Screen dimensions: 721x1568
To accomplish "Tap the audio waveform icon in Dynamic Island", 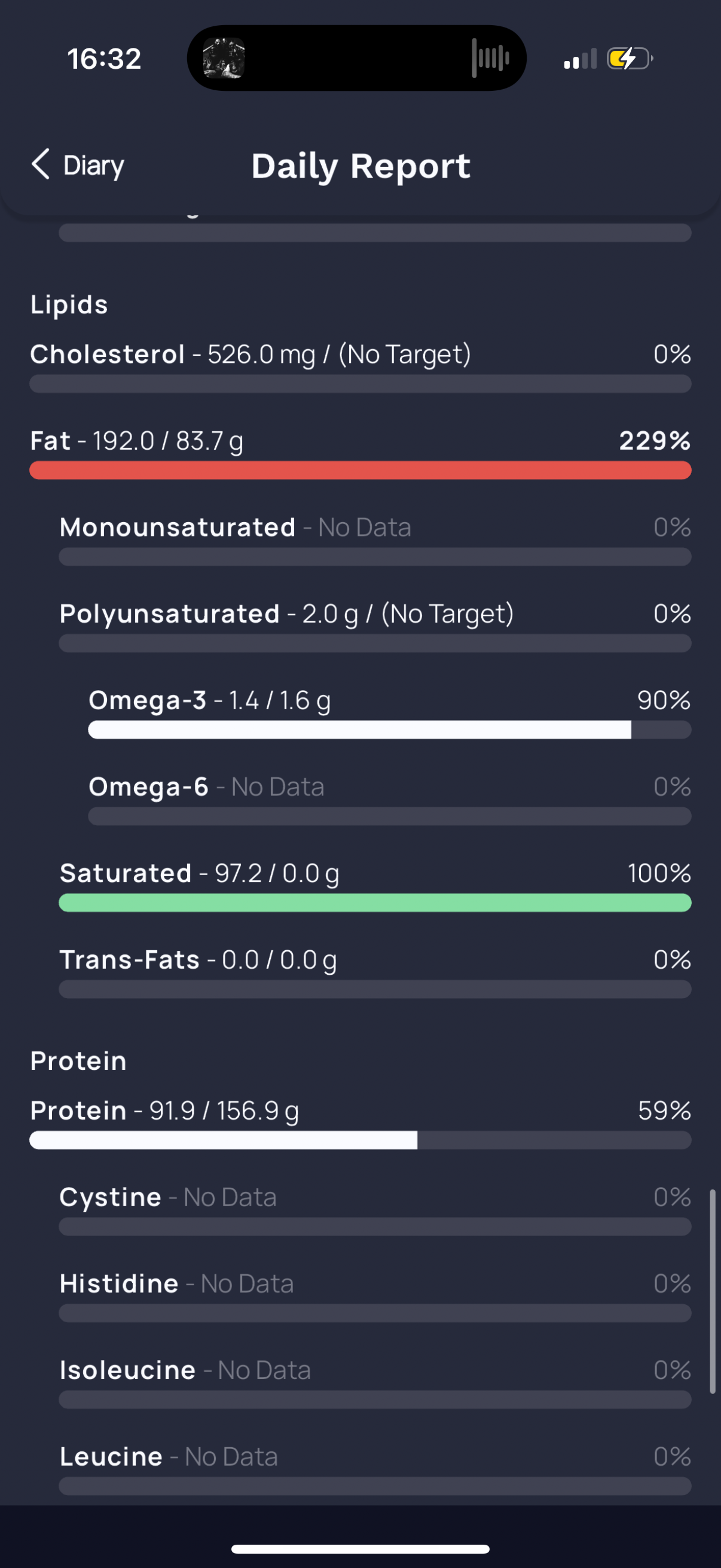I will tap(490, 59).
